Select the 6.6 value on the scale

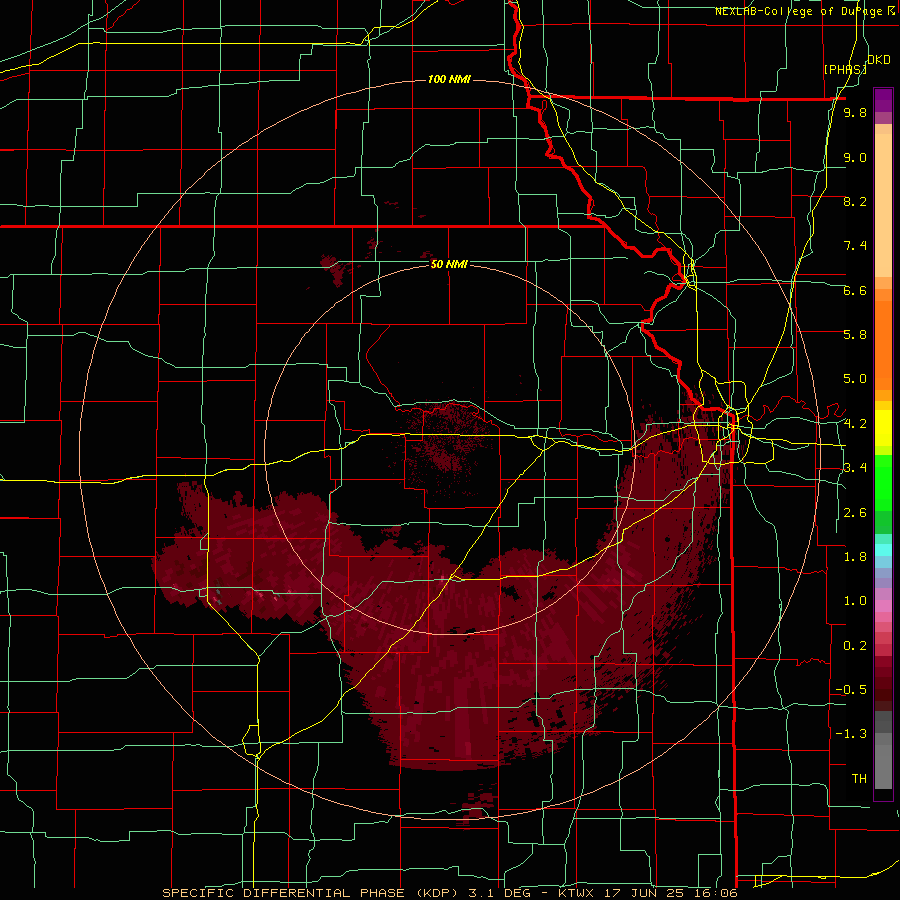click(855, 290)
